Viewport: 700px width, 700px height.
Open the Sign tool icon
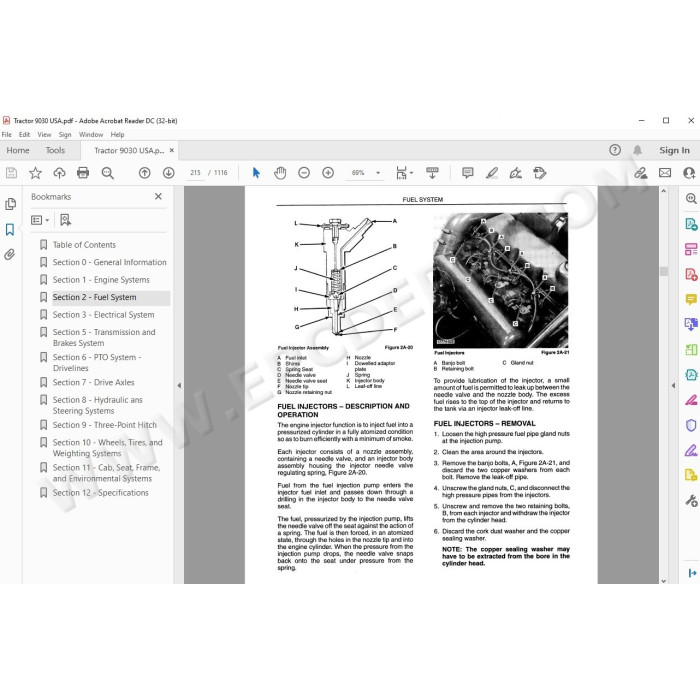pyautogui.click(x=516, y=173)
